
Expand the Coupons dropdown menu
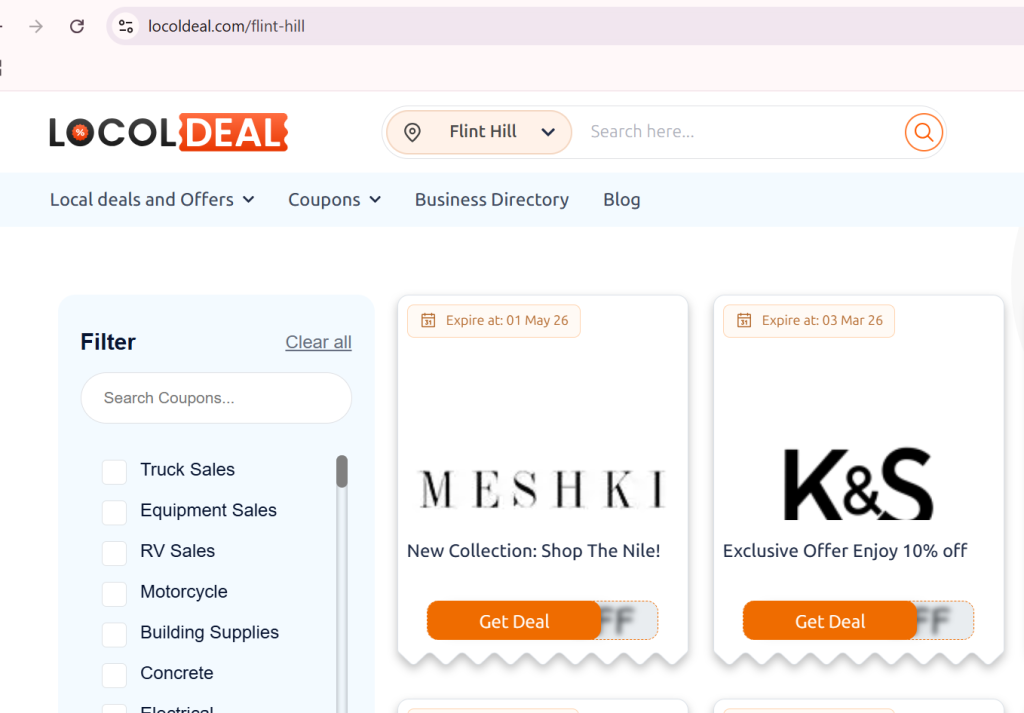pyautogui.click(x=334, y=200)
